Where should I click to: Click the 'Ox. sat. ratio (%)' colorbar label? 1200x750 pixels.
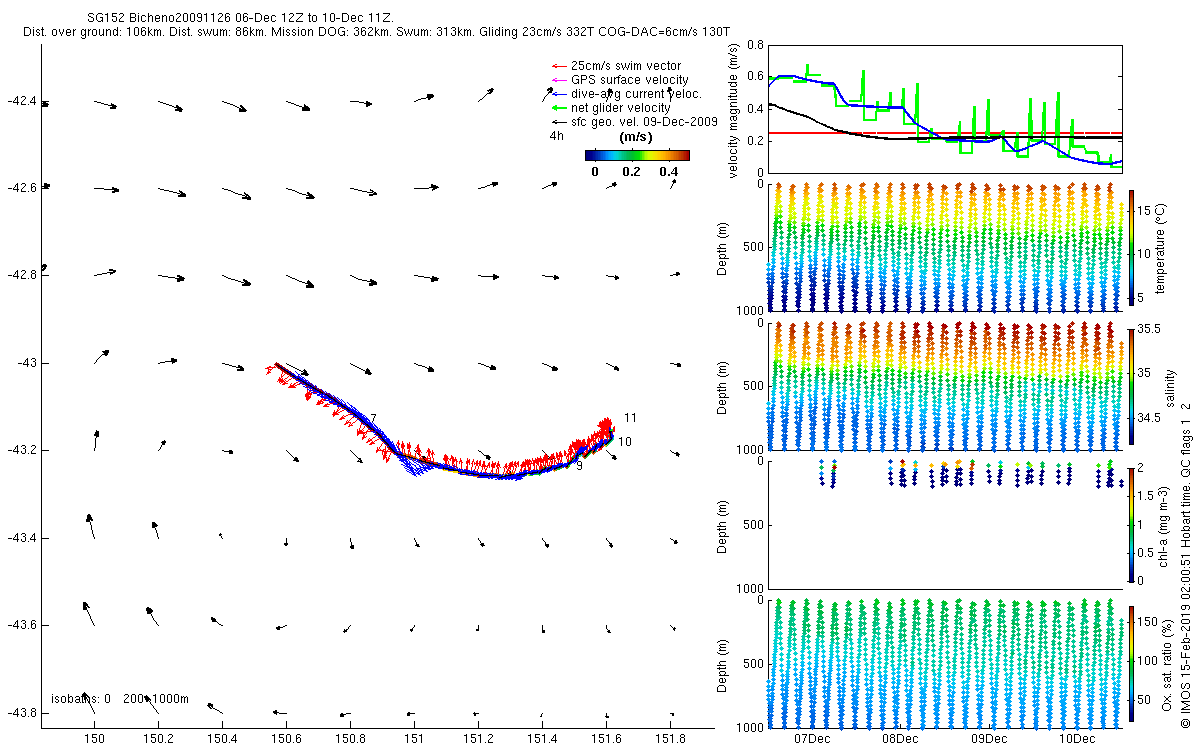(1168, 664)
